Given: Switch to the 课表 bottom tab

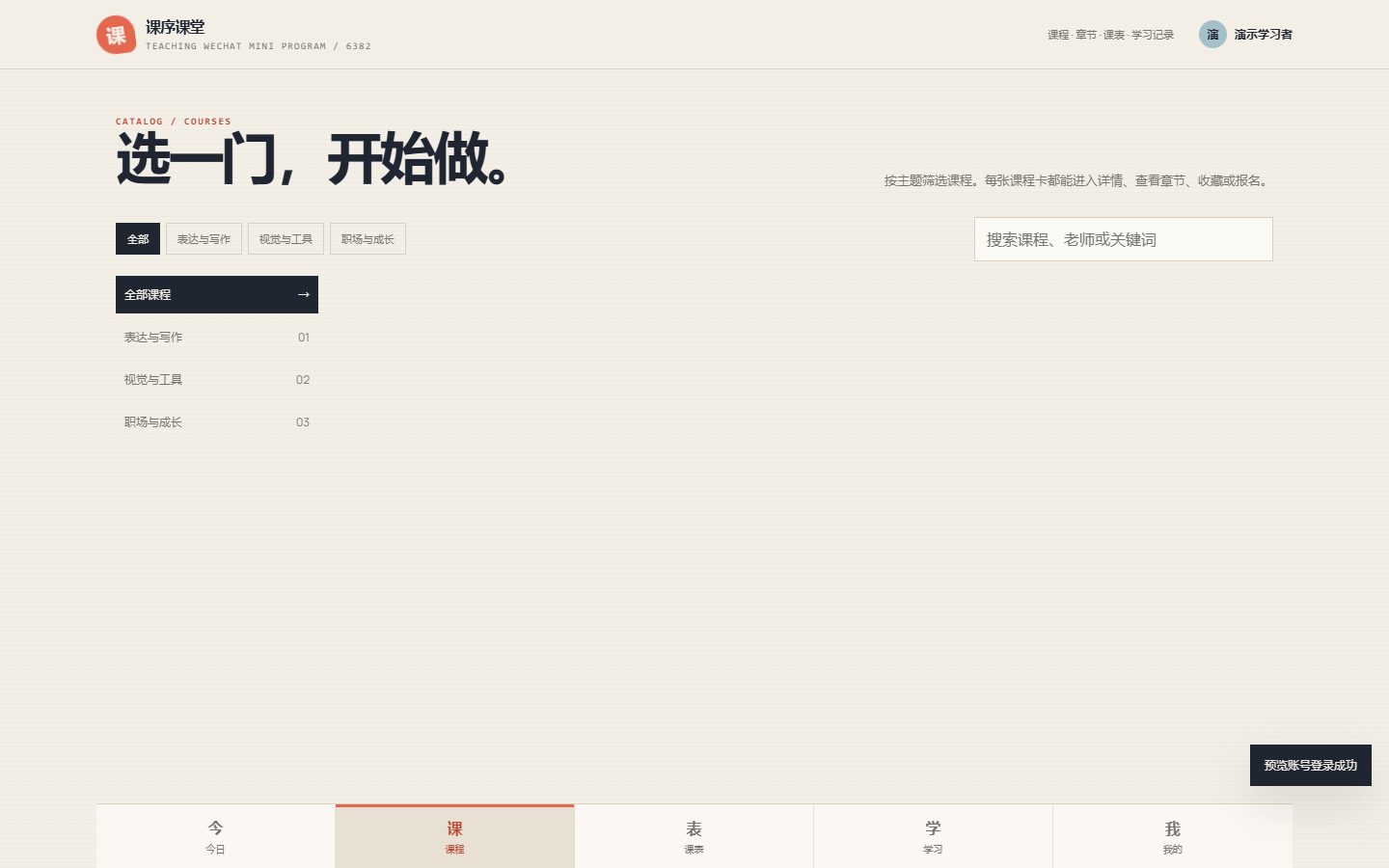Looking at the screenshot, I should [x=694, y=836].
